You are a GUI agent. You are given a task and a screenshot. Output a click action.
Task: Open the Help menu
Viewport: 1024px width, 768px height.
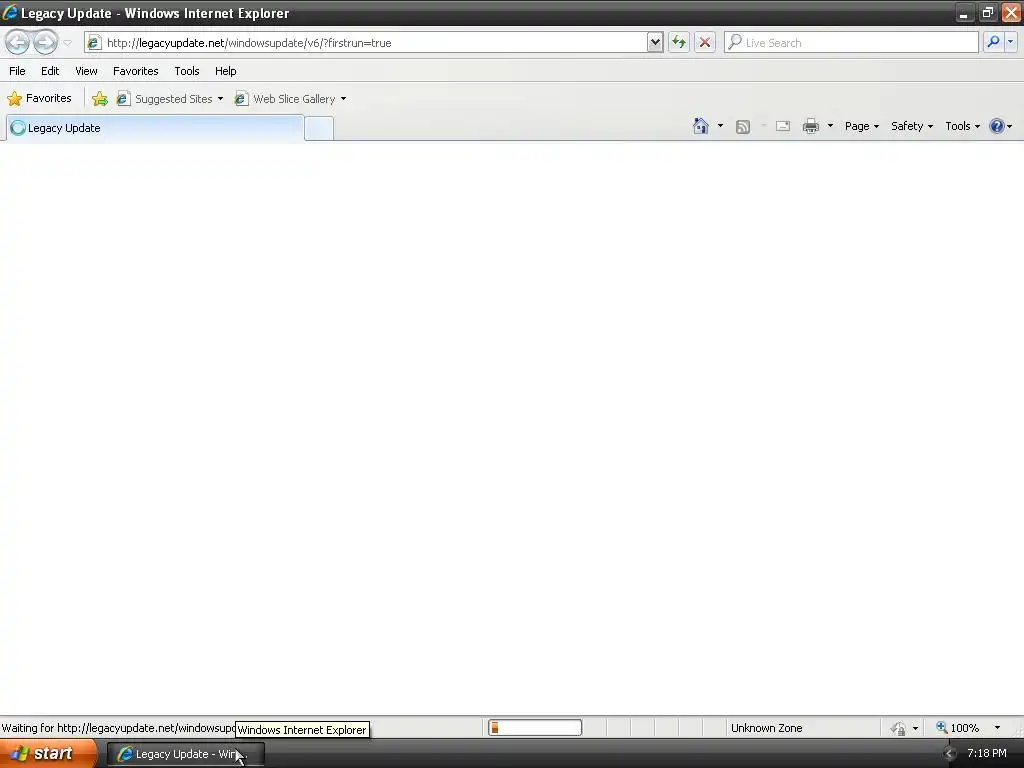(x=225, y=71)
